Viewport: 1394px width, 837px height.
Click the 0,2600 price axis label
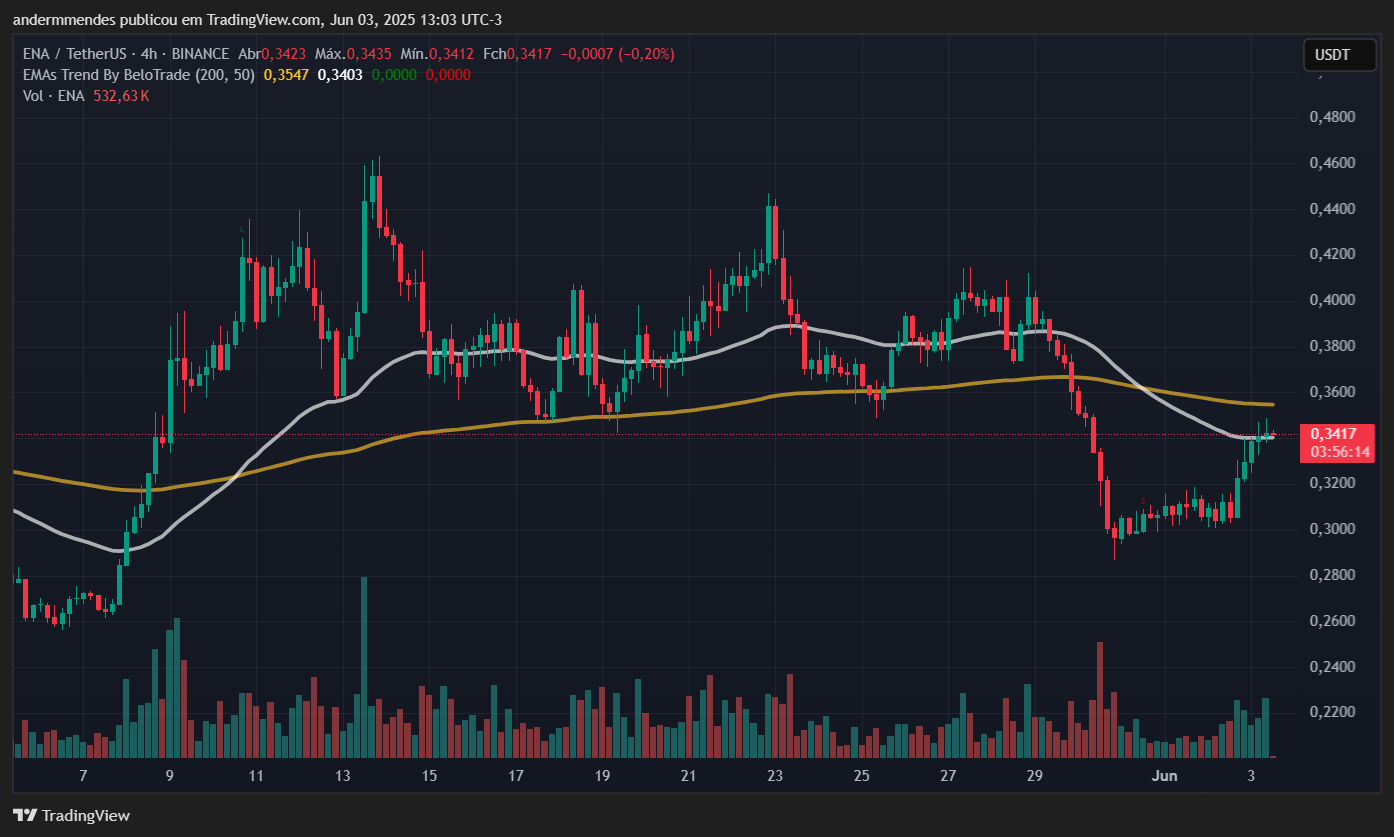click(x=1332, y=621)
